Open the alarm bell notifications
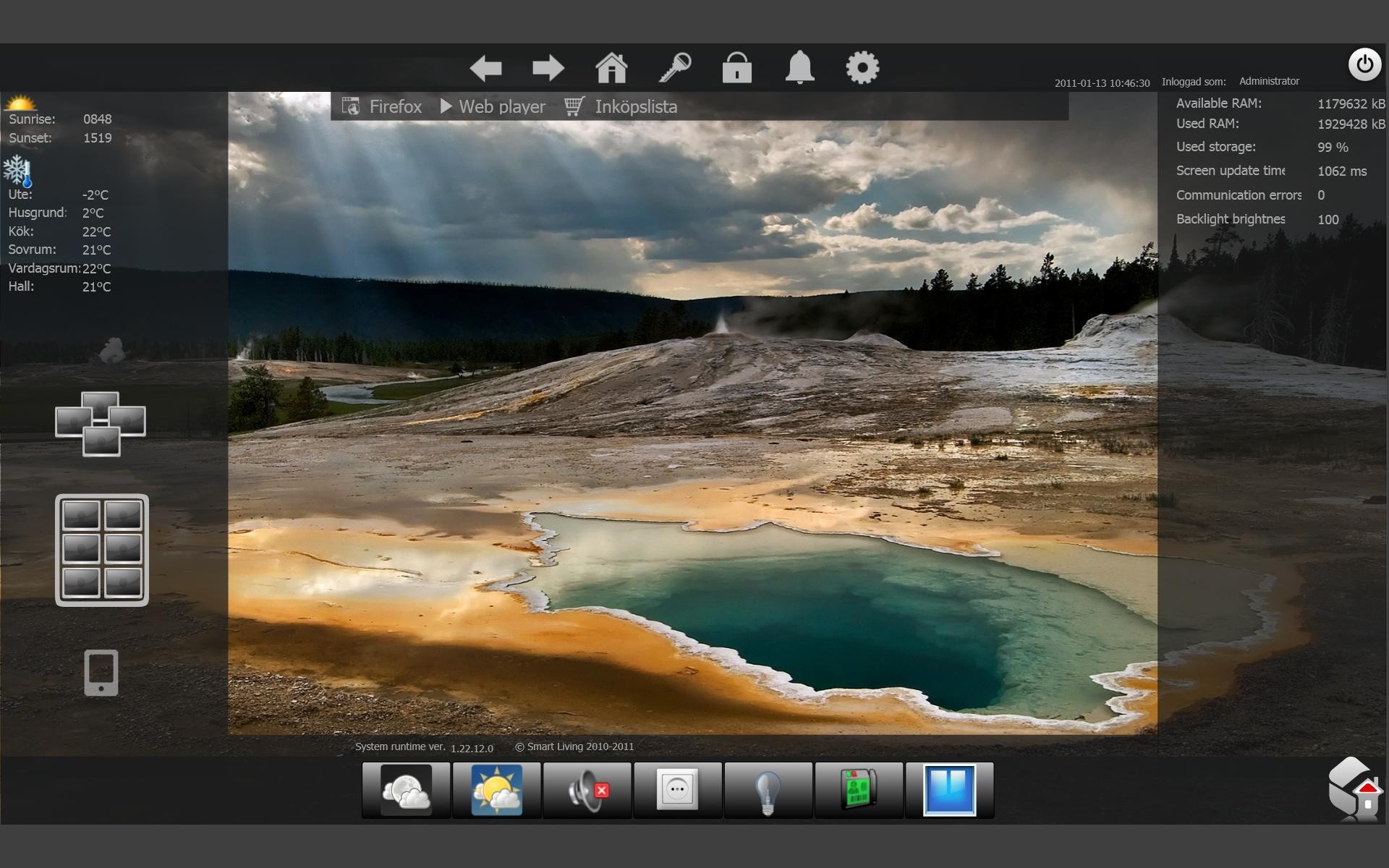 click(x=800, y=67)
